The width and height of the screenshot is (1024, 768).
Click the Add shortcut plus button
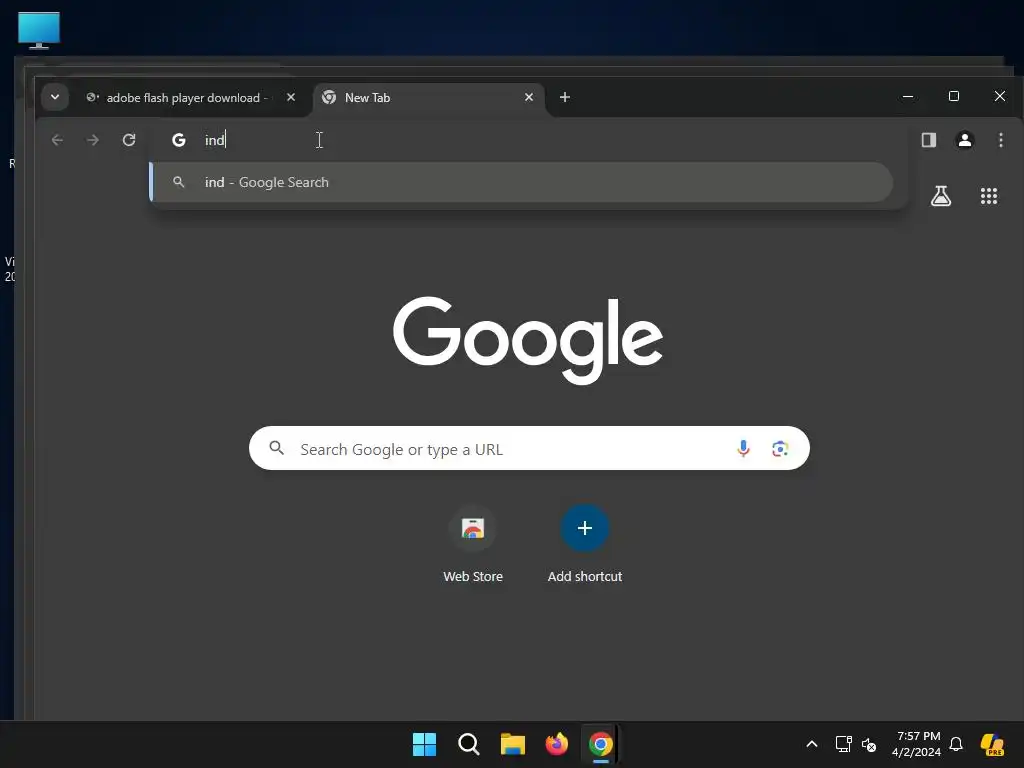584,528
